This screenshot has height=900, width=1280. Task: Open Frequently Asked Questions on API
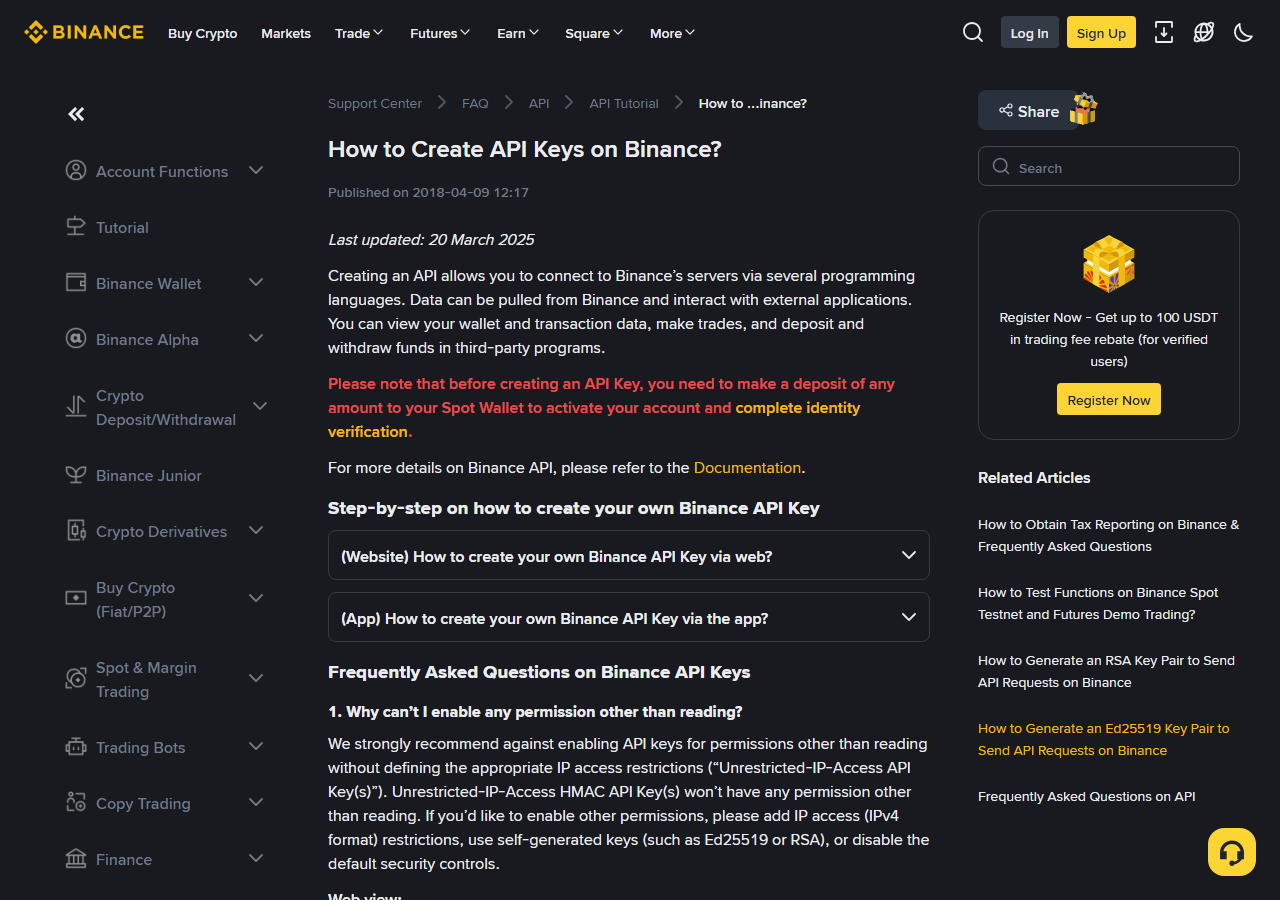coord(1086,796)
